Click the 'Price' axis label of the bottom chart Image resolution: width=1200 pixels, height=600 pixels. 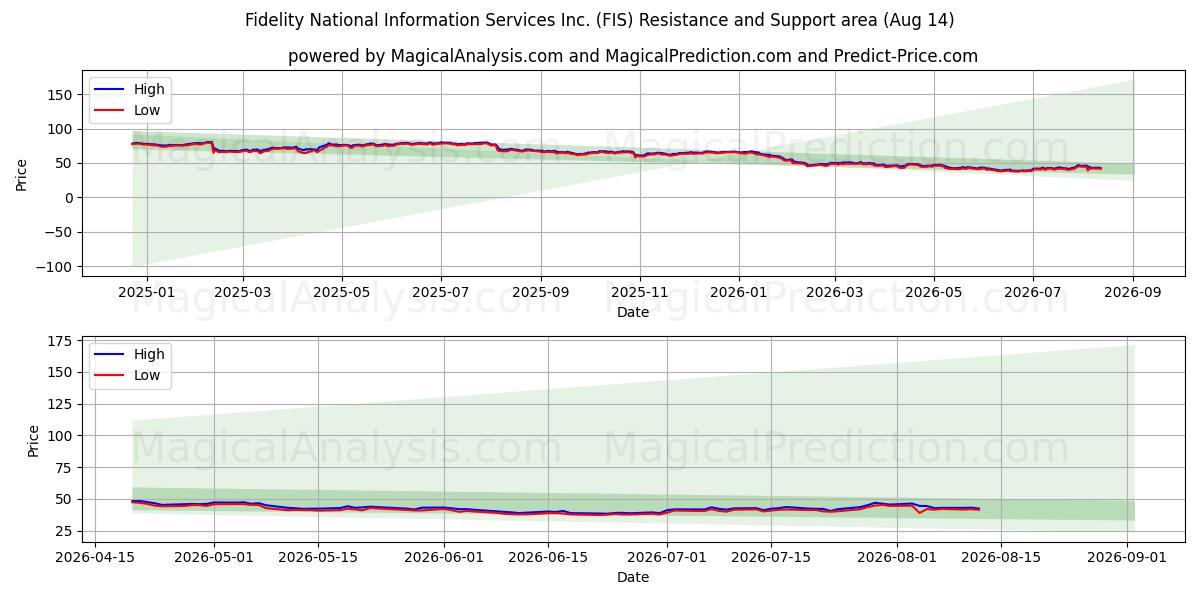pos(34,441)
